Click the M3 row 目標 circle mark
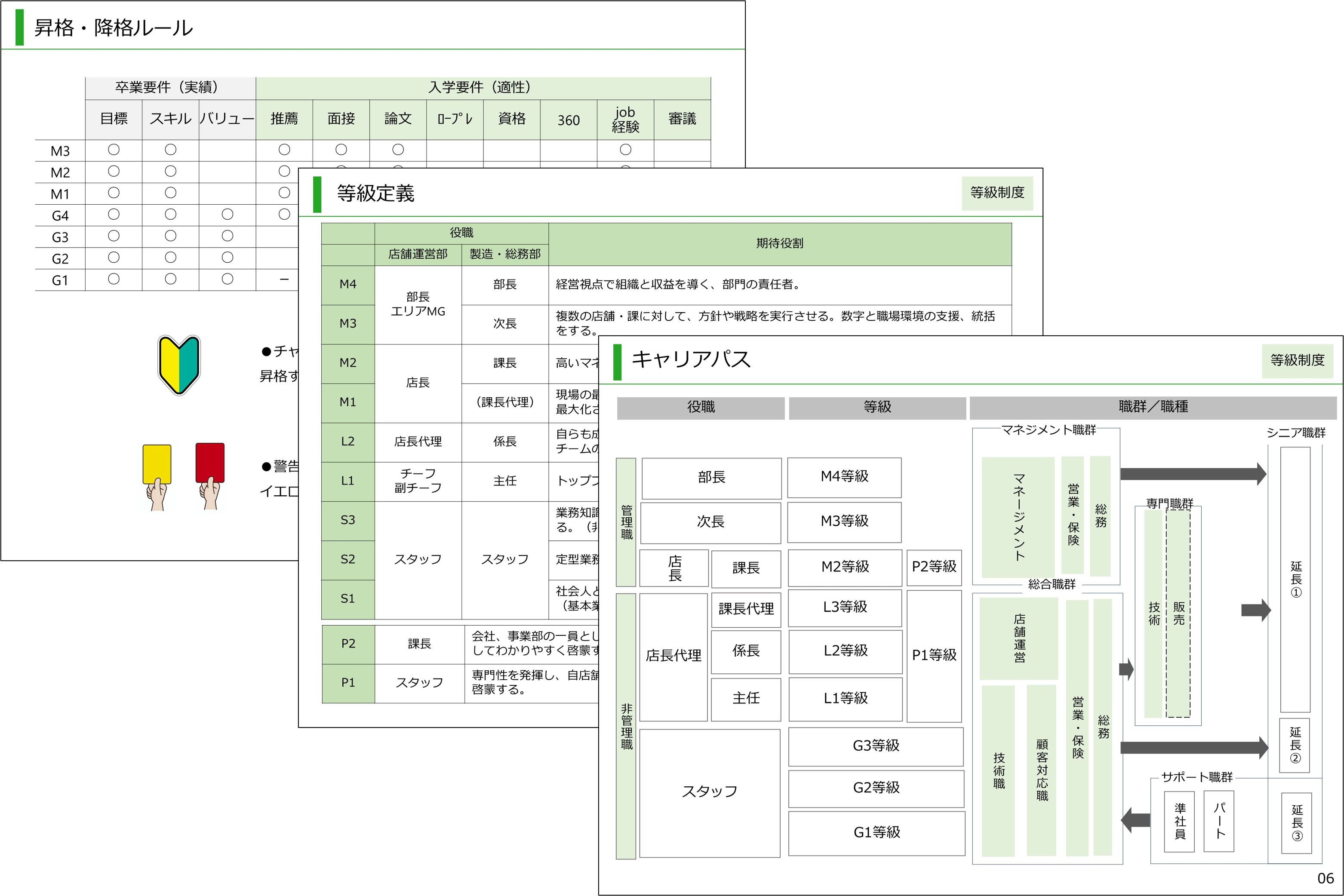 (114, 150)
